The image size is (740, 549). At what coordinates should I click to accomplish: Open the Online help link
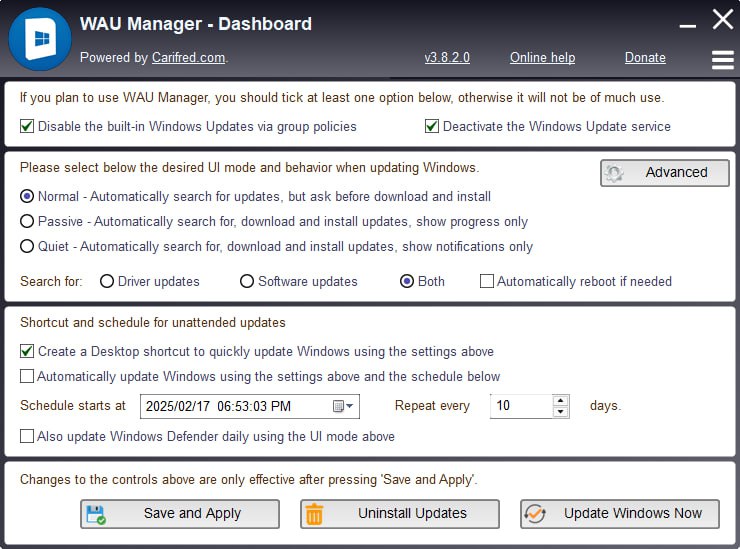pyautogui.click(x=542, y=58)
